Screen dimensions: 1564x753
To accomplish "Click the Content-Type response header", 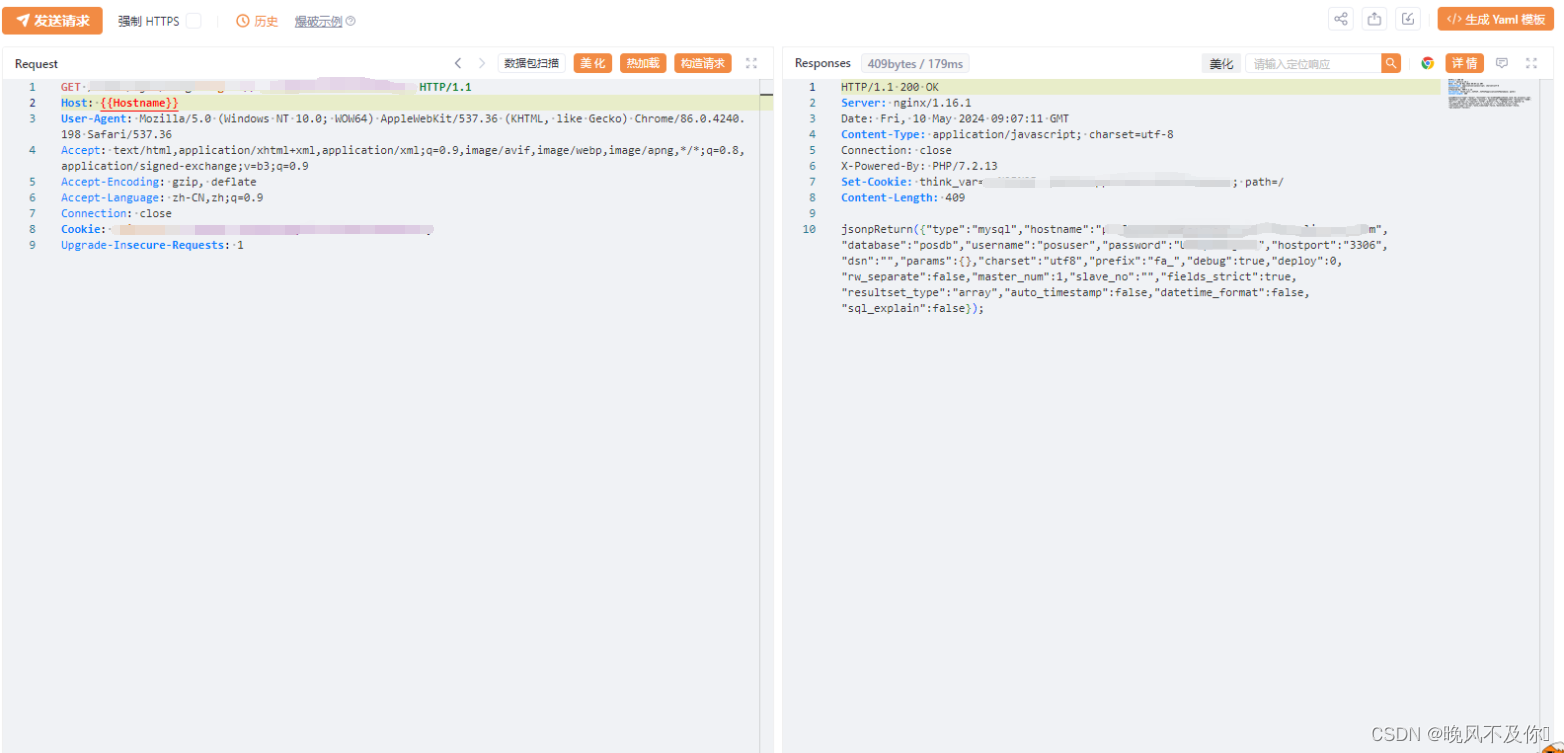I will point(1007,134).
